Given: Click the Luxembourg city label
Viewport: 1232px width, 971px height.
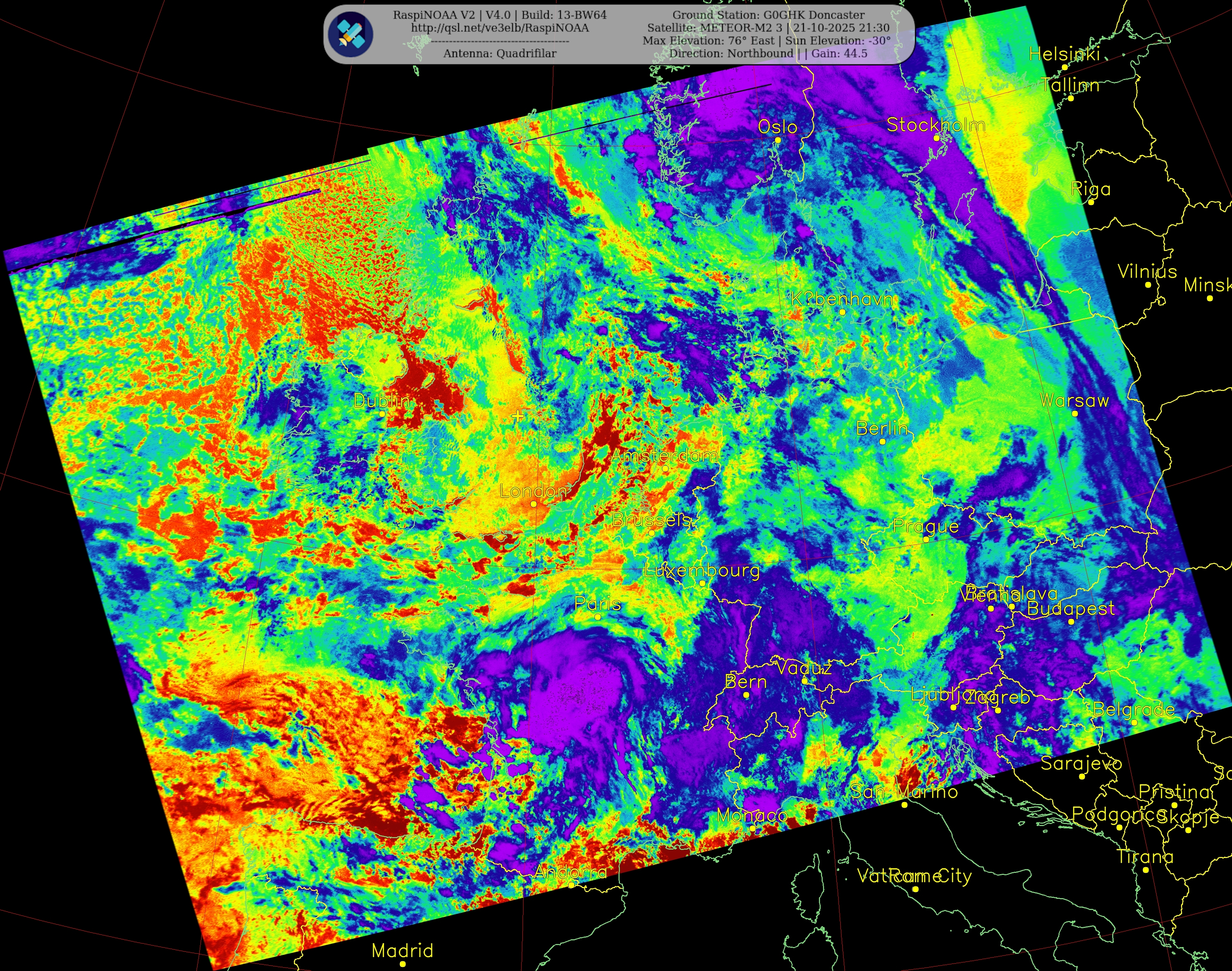Looking at the screenshot, I should [x=702, y=570].
